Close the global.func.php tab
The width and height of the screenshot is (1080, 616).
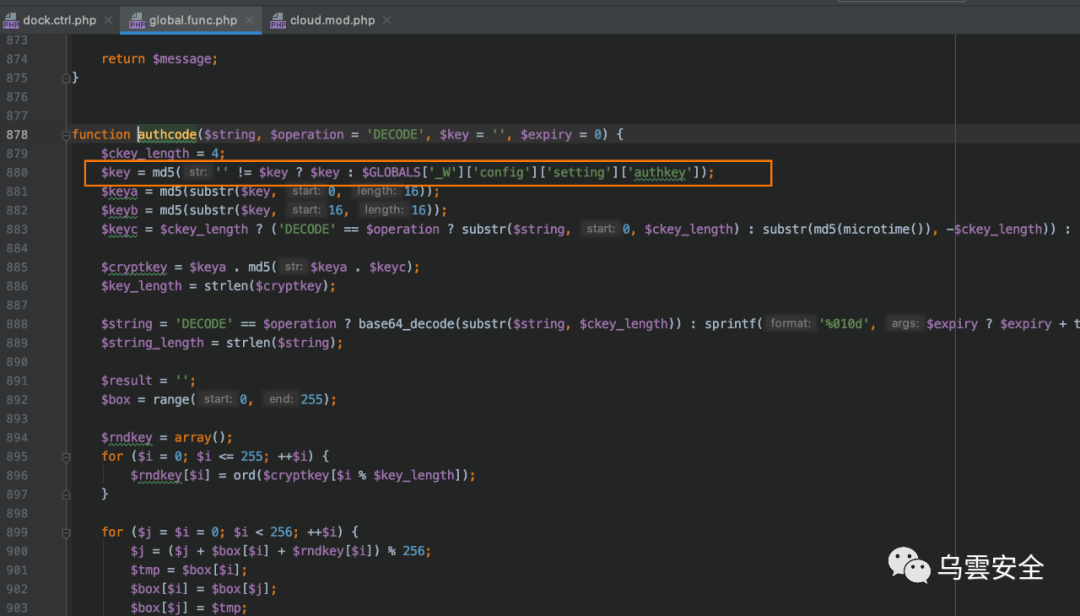[249, 20]
